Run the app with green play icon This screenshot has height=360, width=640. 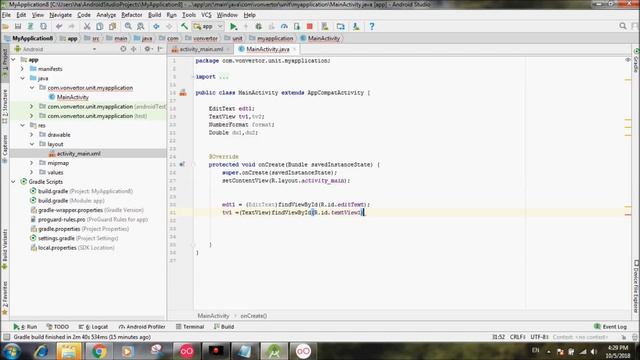point(233,27)
